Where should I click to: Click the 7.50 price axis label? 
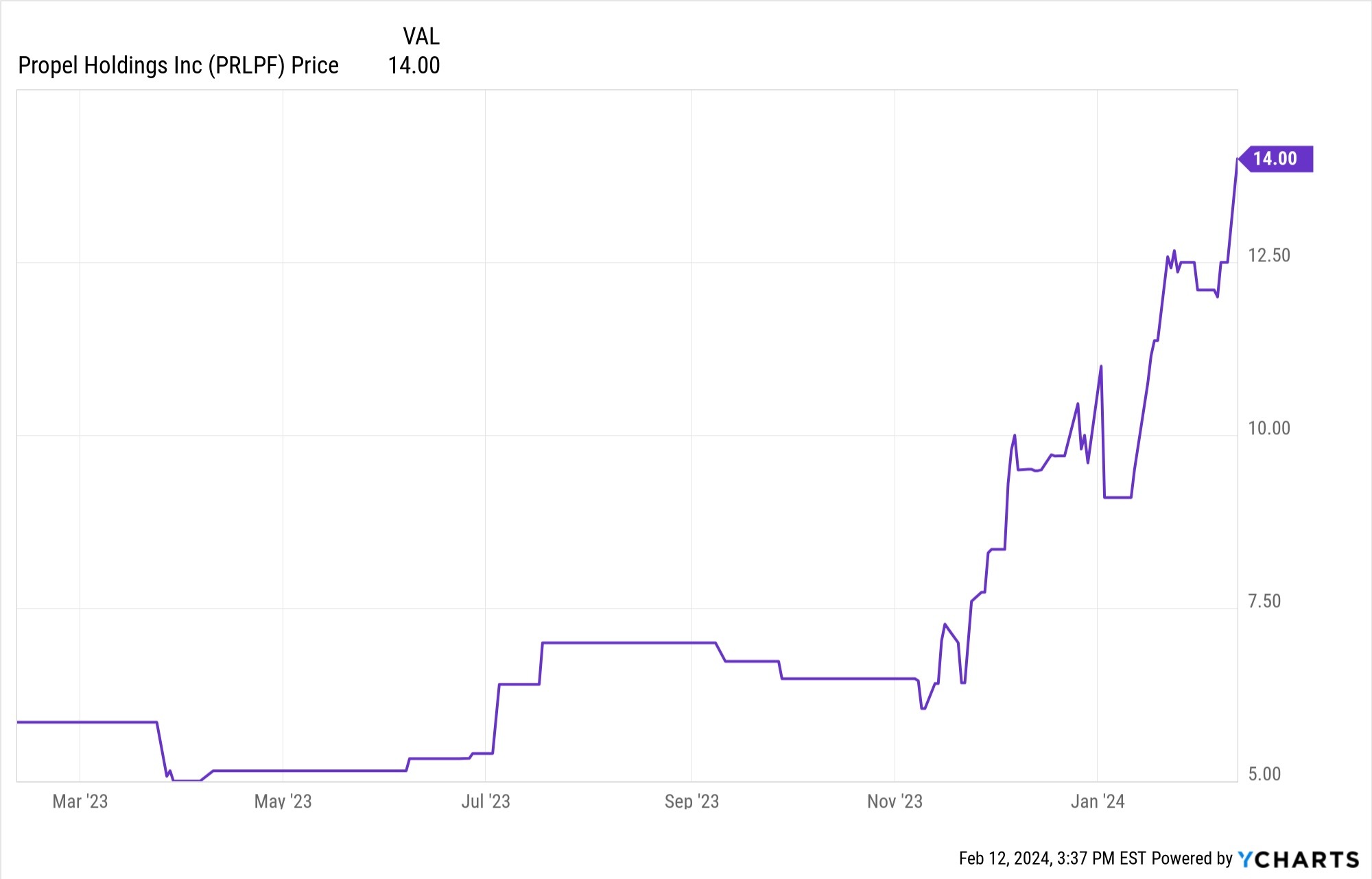[1264, 602]
